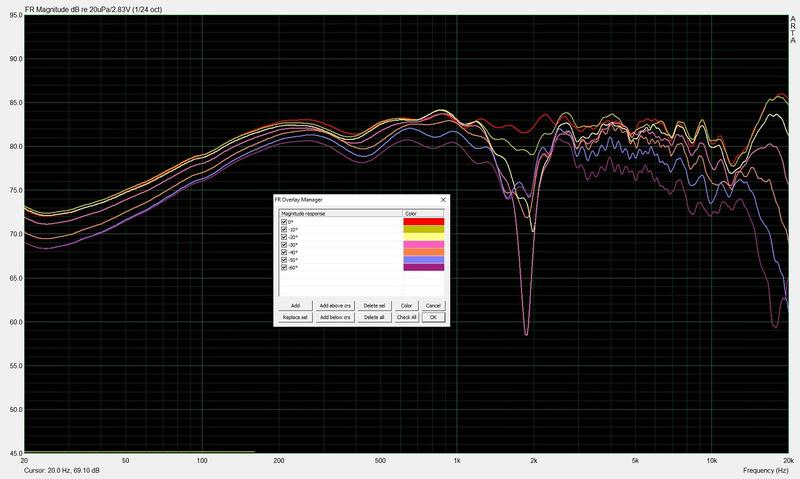Click the Add below crs button

coord(334,317)
